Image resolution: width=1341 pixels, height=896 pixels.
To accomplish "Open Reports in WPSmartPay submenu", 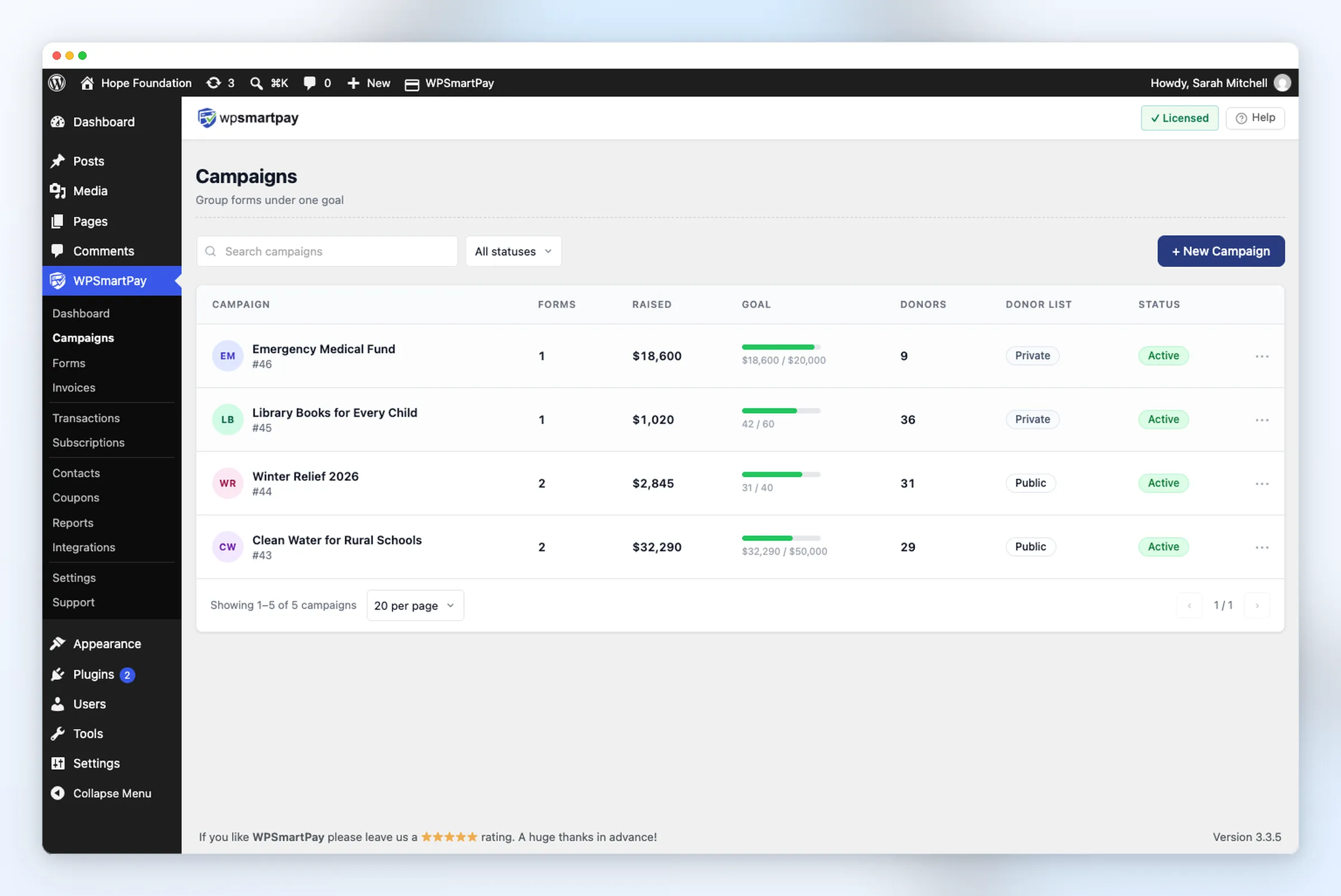I will click(x=73, y=523).
